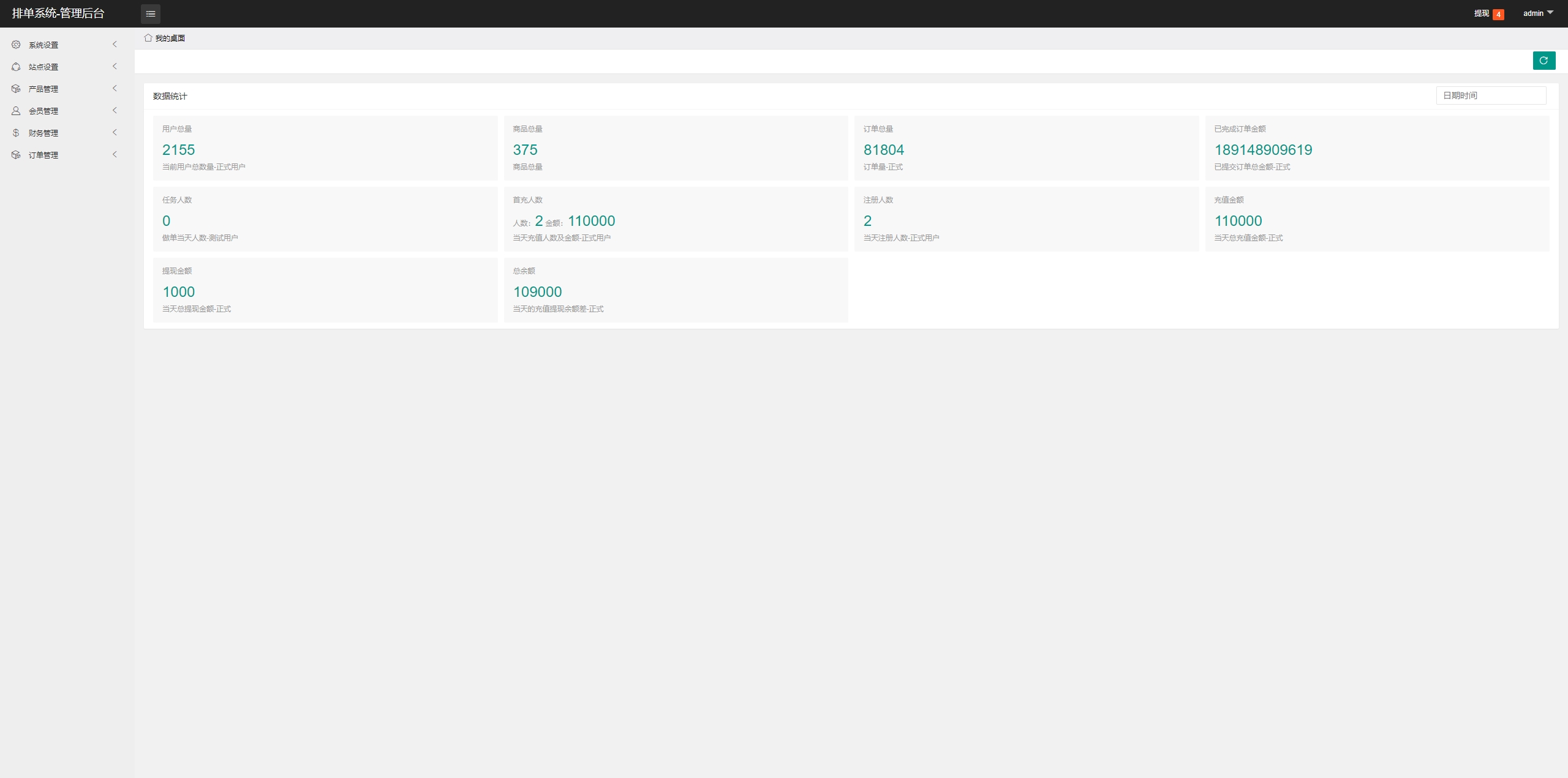Click the home icon in breadcrumb
The height and width of the screenshot is (778, 1568).
148,38
